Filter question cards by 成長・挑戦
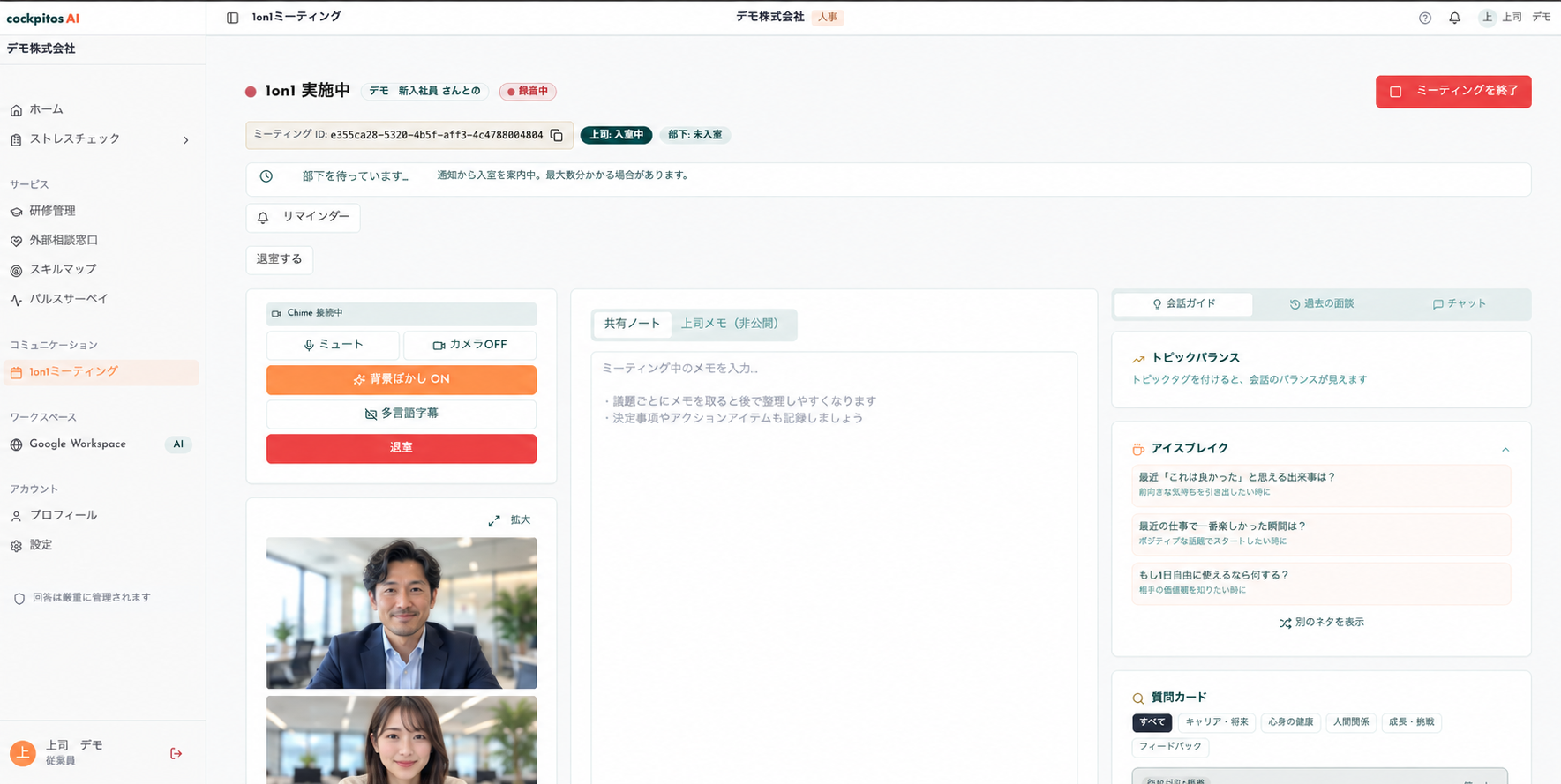The height and width of the screenshot is (784, 1561). (x=1412, y=722)
